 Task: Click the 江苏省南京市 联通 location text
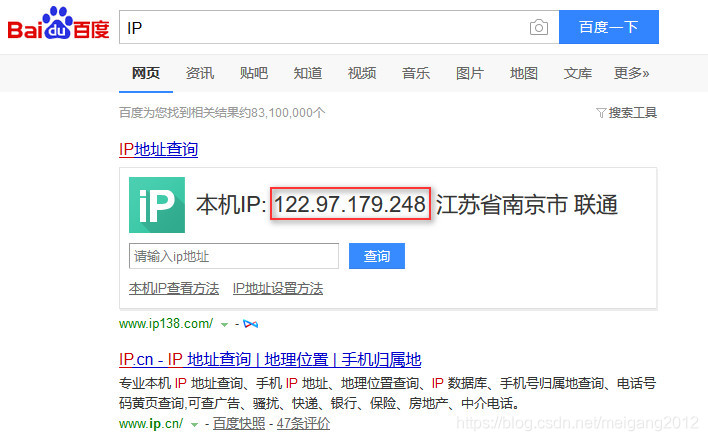pos(526,204)
